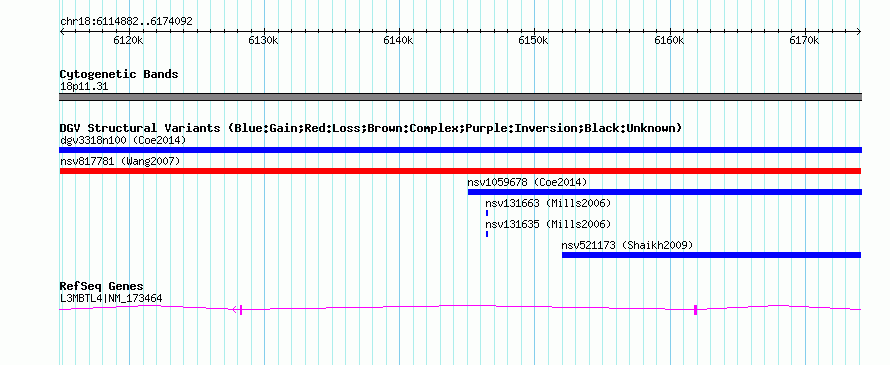Click the Cytogenetic Bands track title
Viewport: 890px width, 365px height.
tap(119, 74)
